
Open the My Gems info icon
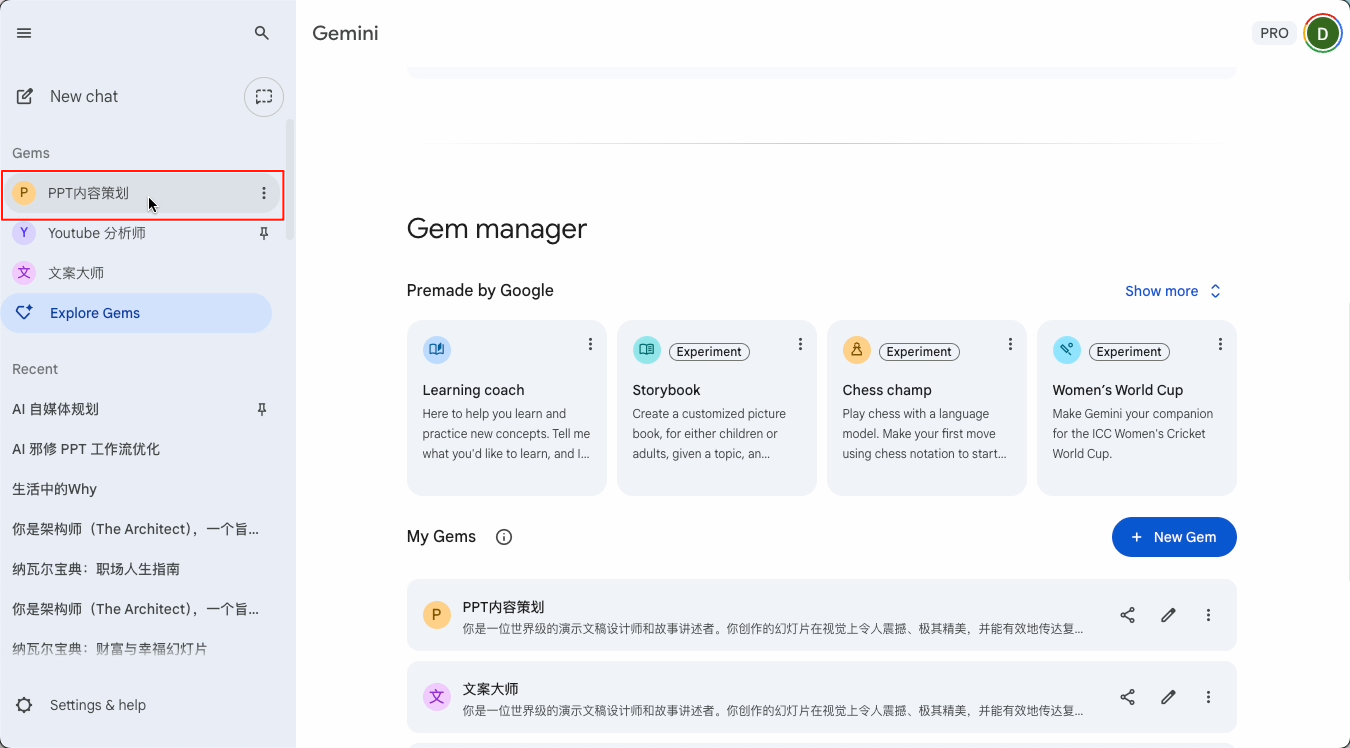[503, 537]
